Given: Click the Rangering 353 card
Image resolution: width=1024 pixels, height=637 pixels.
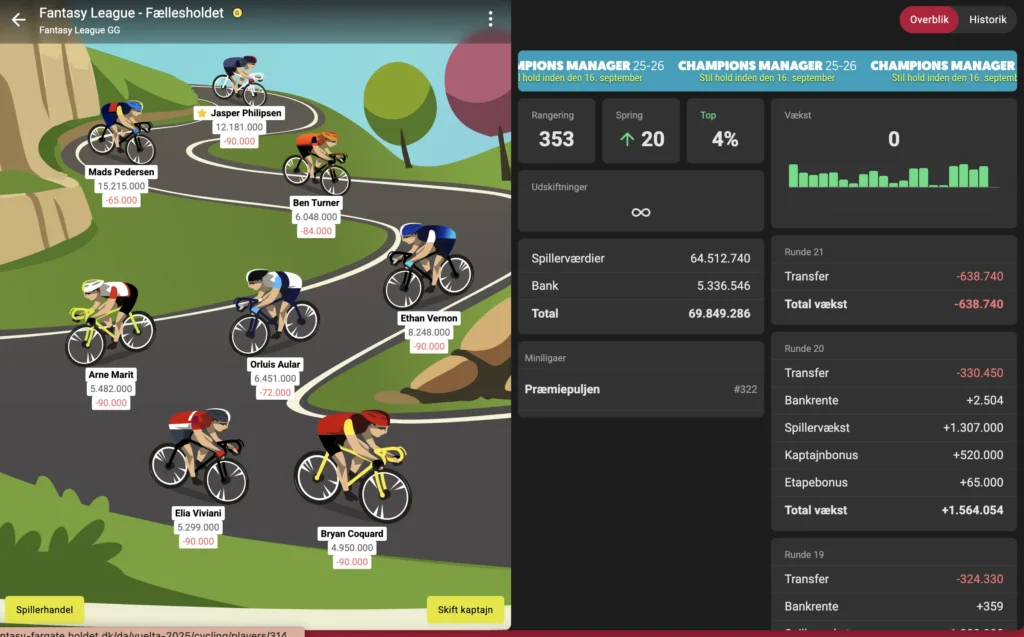Looking at the screenshot, I should click(x=556, y=131).
